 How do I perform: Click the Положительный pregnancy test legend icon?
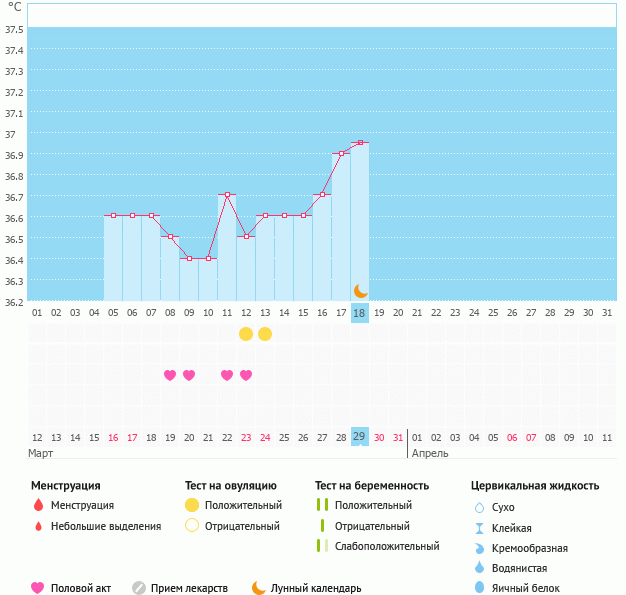322,505
